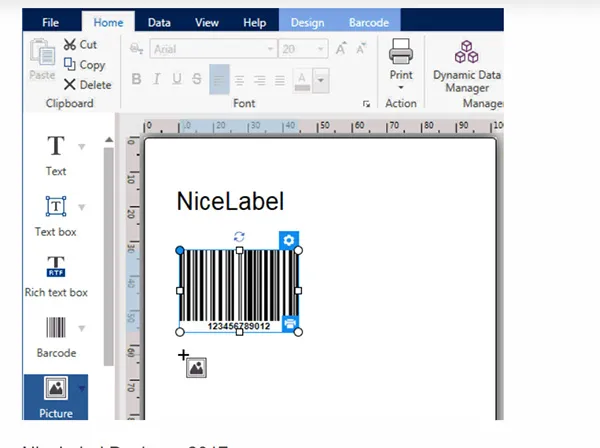
Task: Open the View ribbon tab
Action: pos(207,23)
